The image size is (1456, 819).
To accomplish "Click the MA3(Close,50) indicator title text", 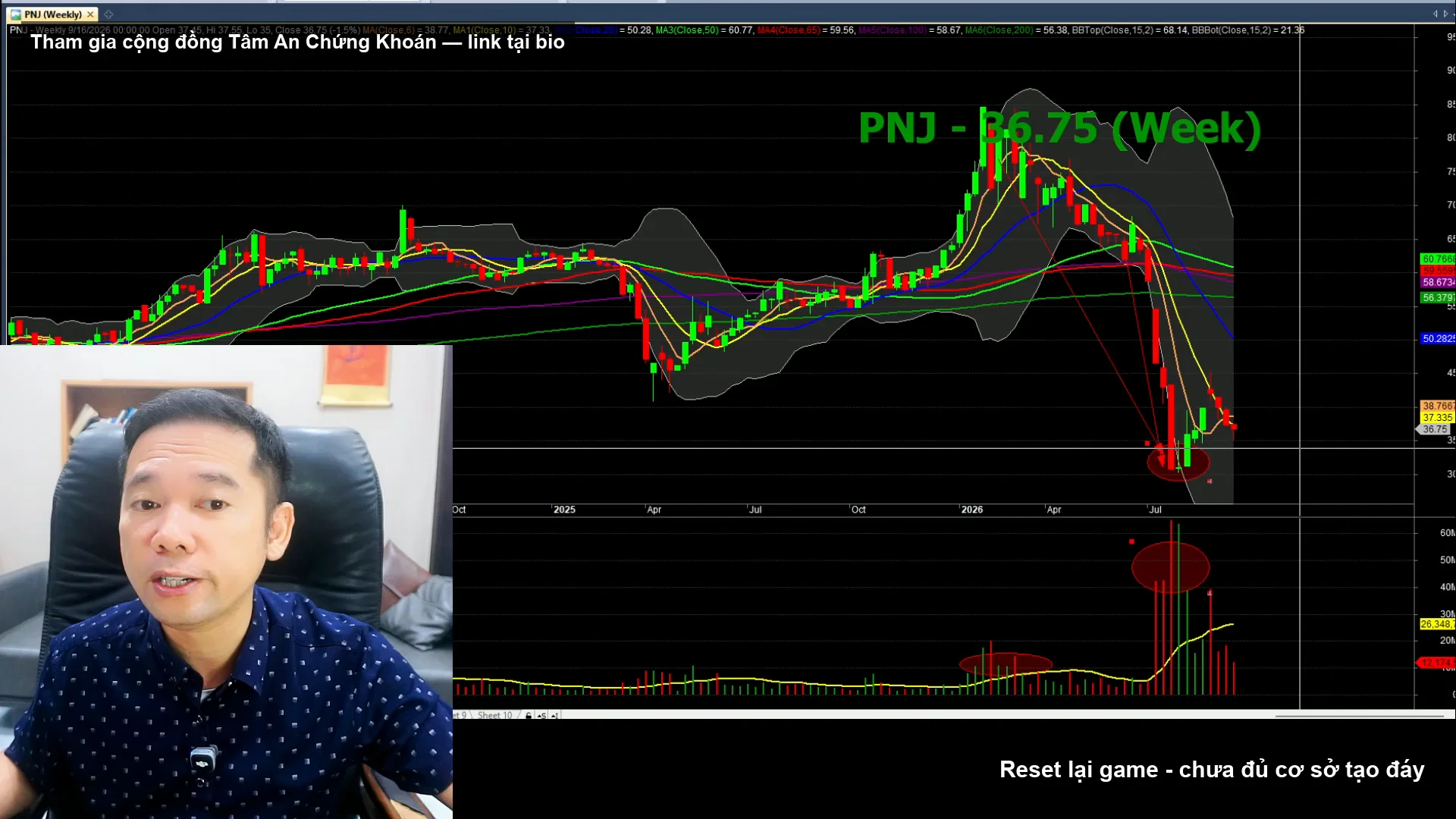I will [x=687, y=30].
